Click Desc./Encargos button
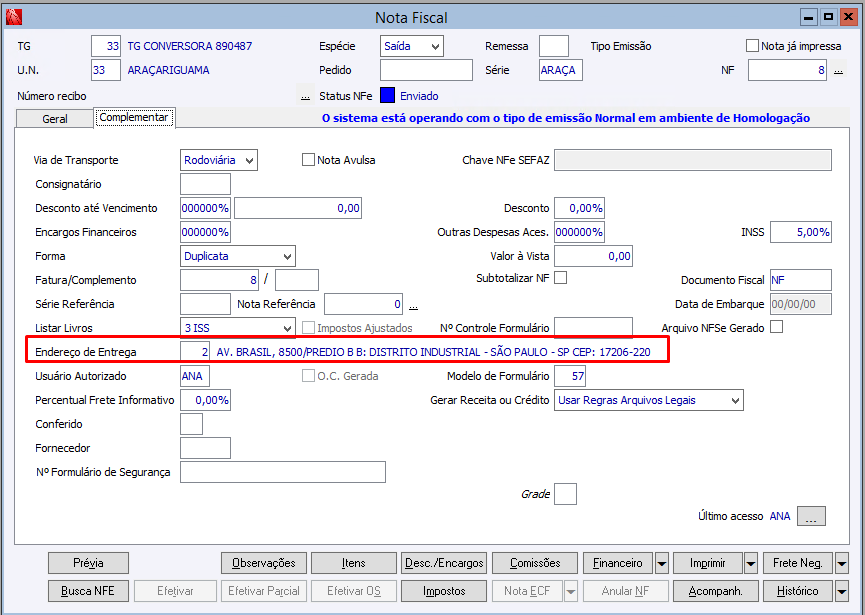The width and height of the screenshot is (865, 615). coord(444,563)
